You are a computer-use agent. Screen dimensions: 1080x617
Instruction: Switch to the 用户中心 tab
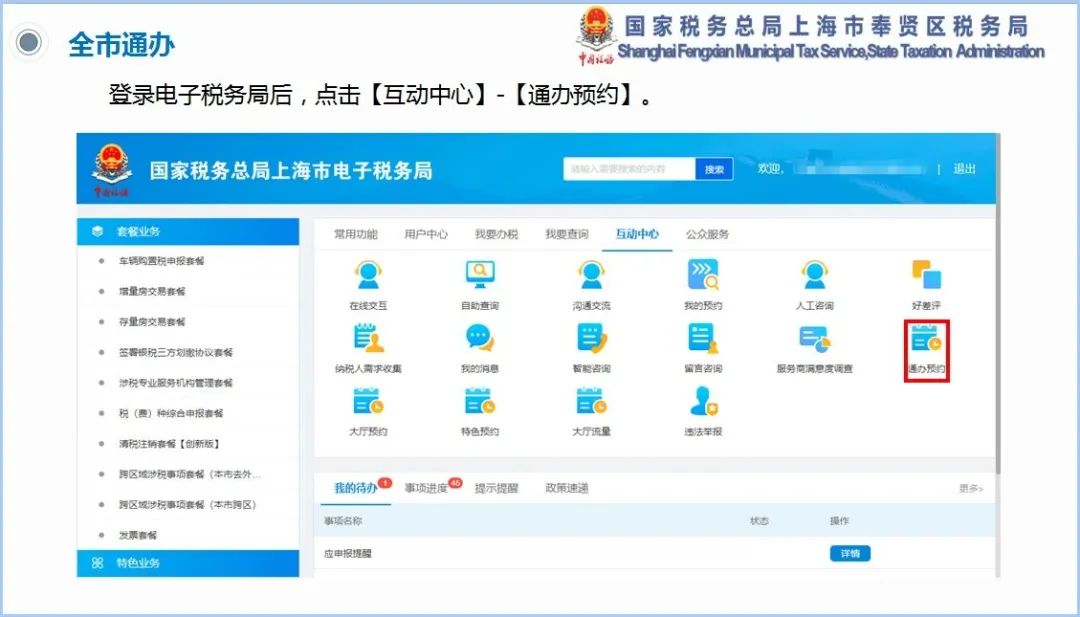point(426,234)
